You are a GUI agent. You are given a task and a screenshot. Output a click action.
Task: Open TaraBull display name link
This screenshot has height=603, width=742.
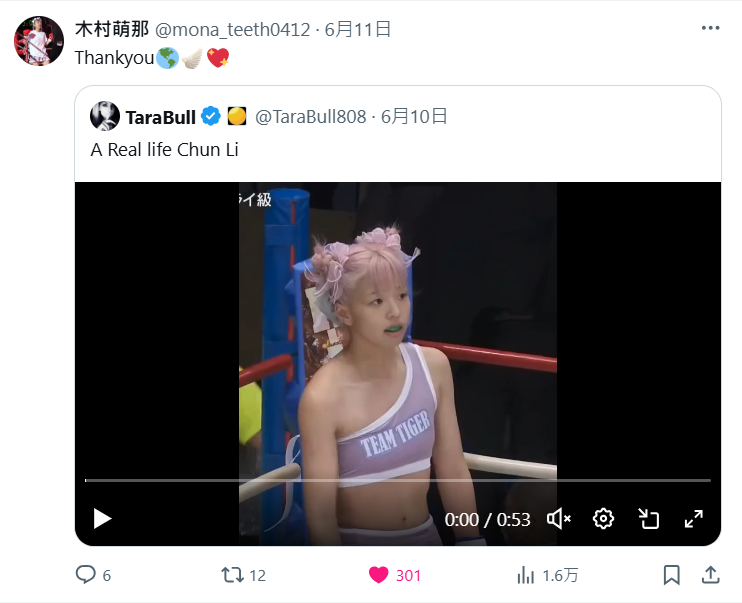pyautogui.click(x=160, y=117)
